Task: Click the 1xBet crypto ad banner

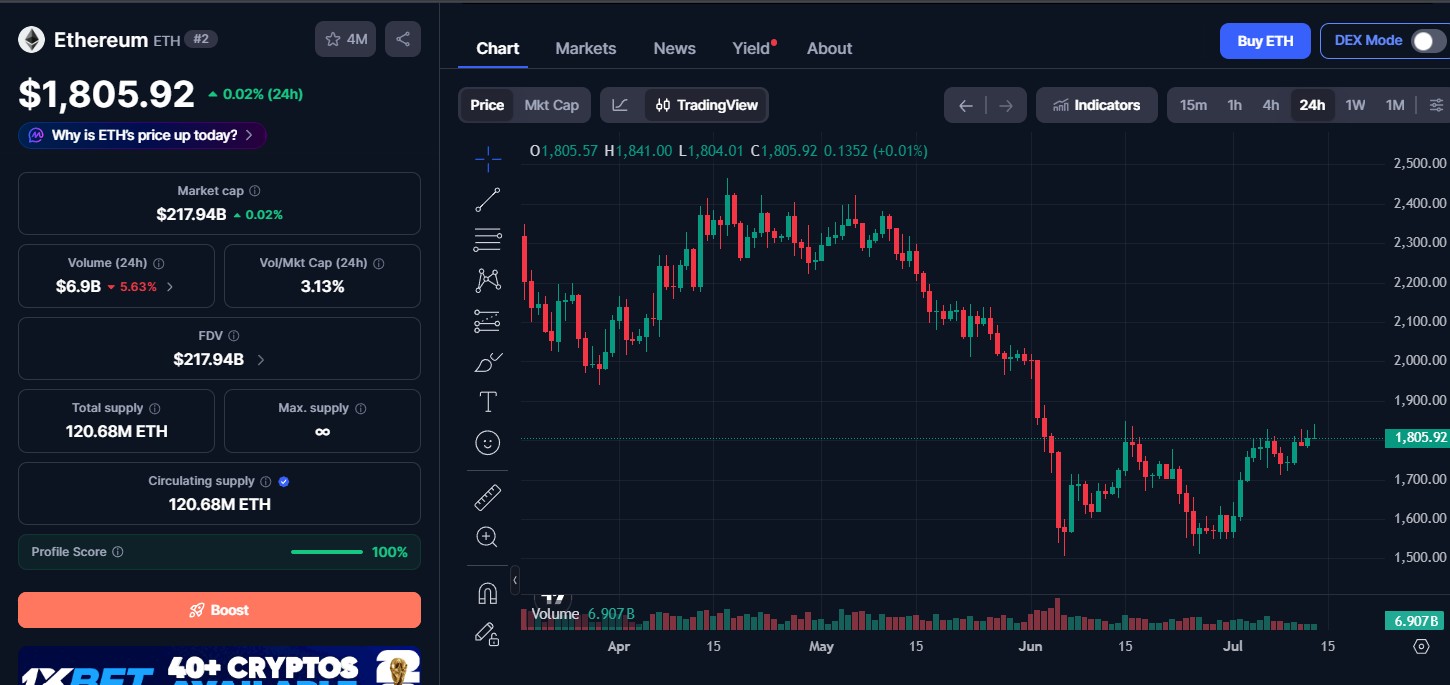Action: pyautogui.click(x=219, y=666)
